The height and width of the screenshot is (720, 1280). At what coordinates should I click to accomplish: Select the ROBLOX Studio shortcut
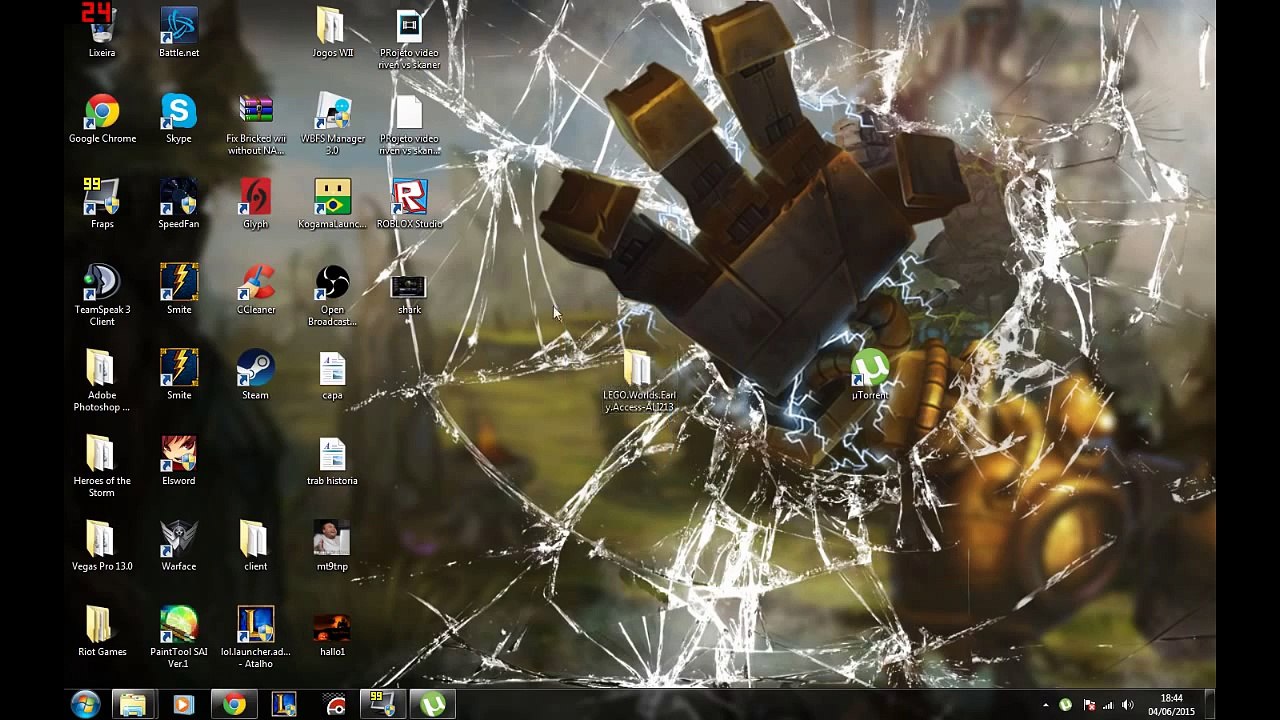point(409,203)
